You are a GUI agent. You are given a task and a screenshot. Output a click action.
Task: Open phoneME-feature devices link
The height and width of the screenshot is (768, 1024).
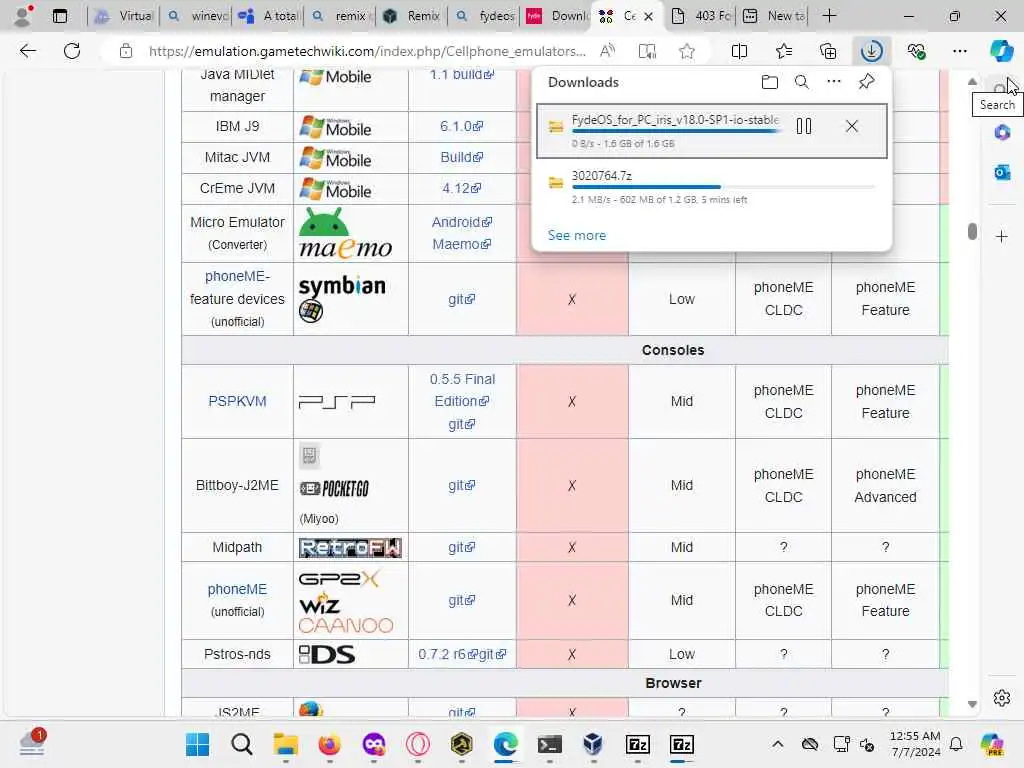coord(237,287)
